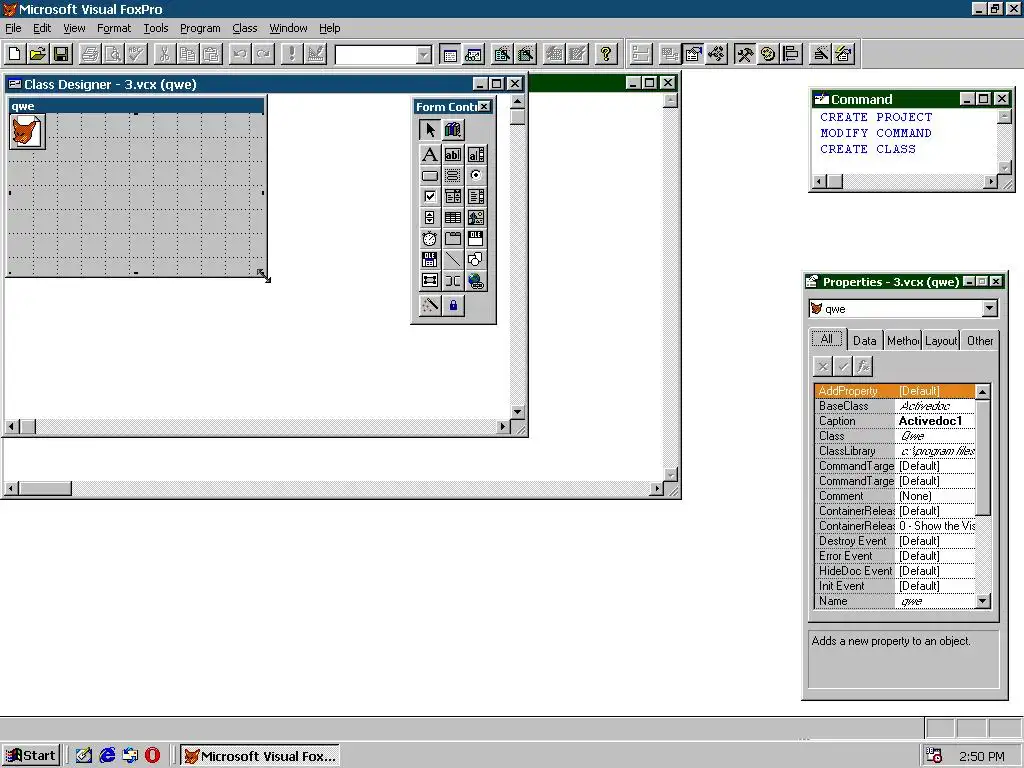Open the Program menu
The height and width of the screenshot is (768, 1024).
[x=200, y=28]
